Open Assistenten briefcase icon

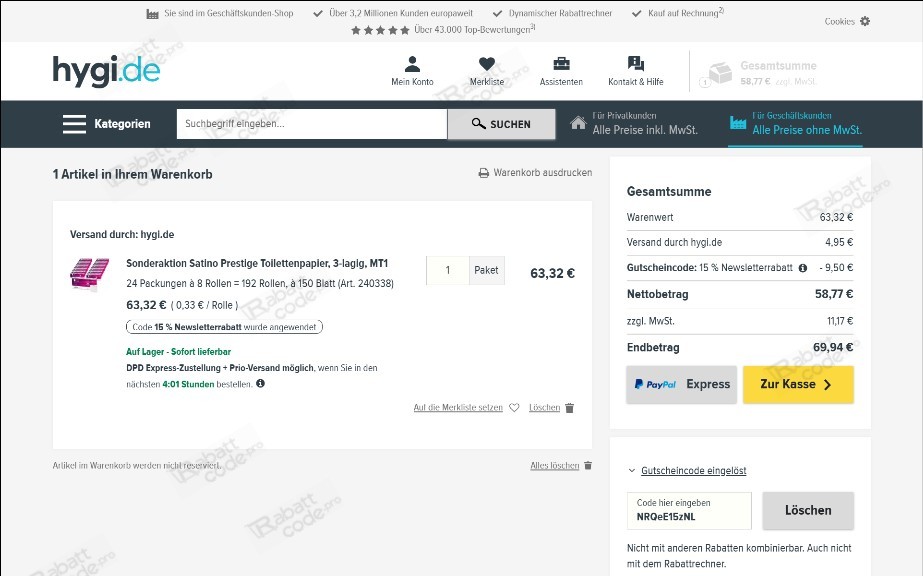tap(561, 64)
